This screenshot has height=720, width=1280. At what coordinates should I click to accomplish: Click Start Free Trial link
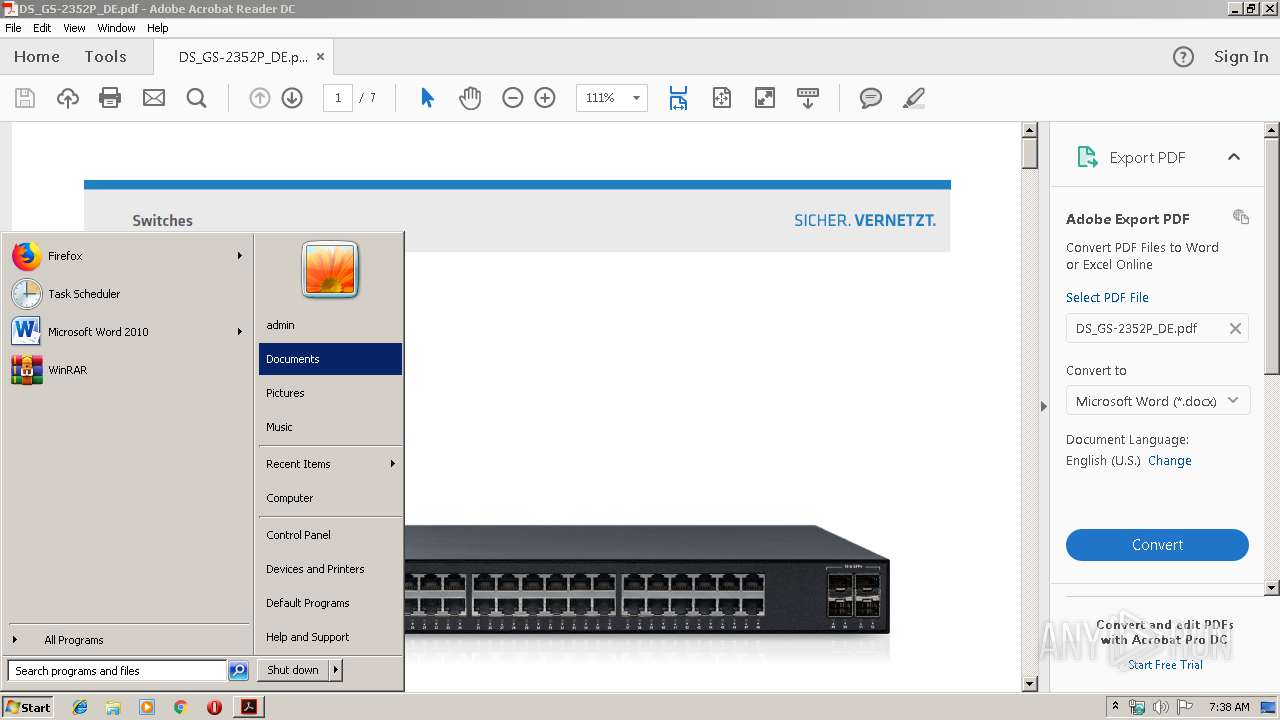pos(1165,665)
